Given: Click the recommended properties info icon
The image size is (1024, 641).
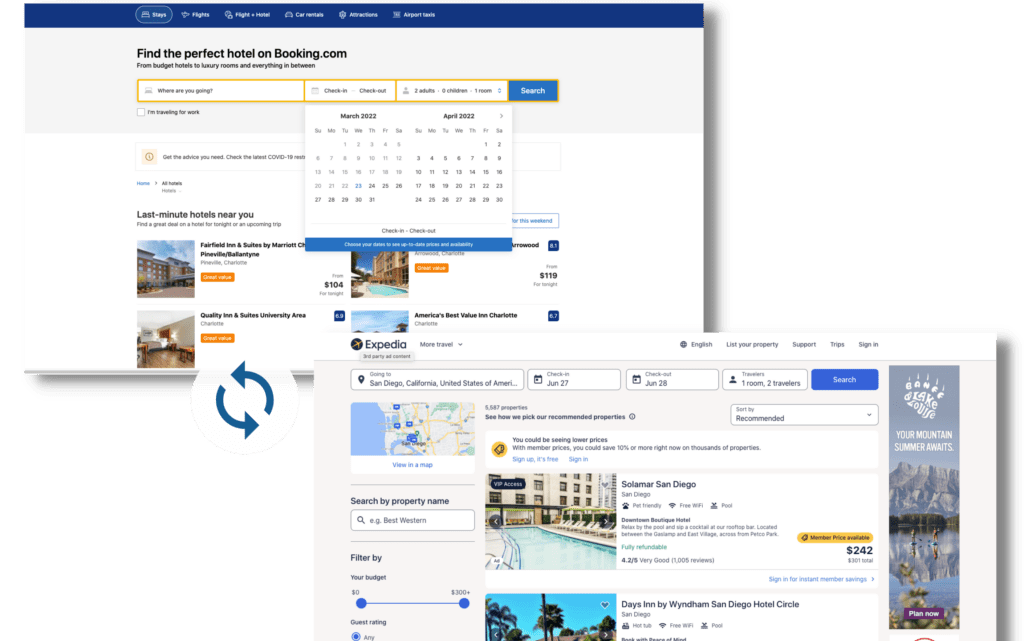Looking at the screenshot, I should (x=632, y=416).
